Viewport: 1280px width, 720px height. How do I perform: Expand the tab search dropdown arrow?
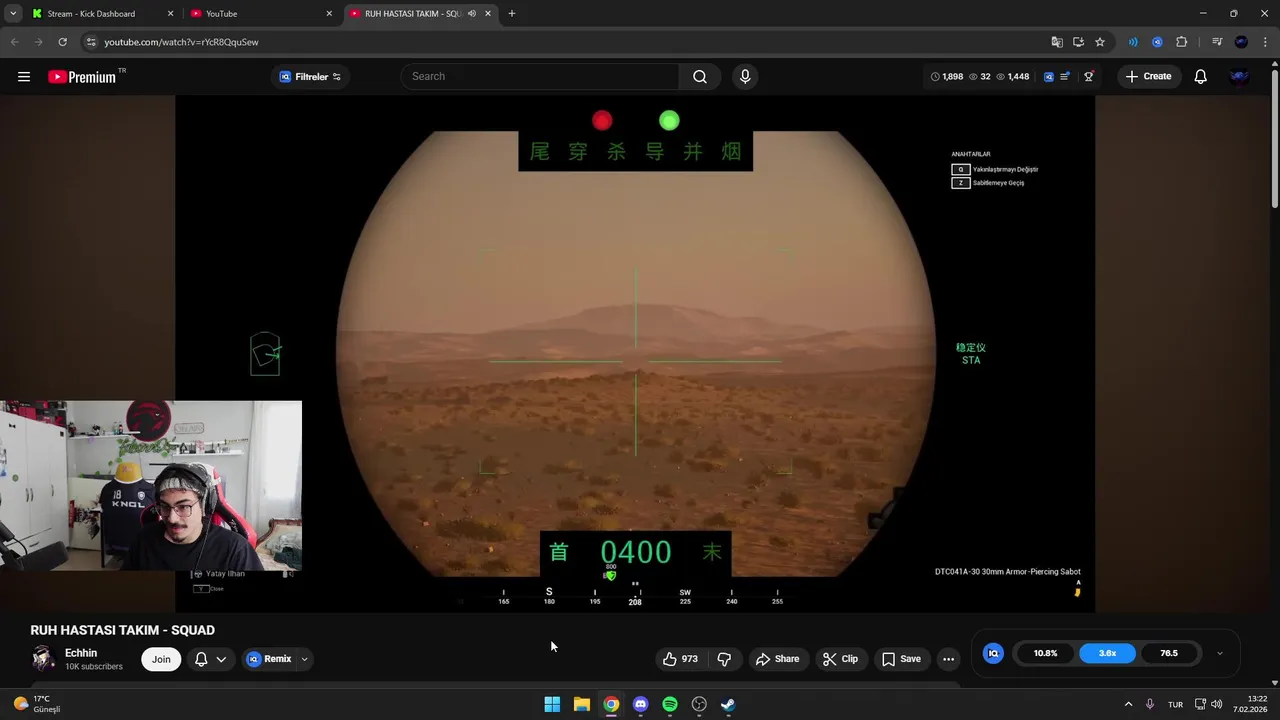coord(13,14)
